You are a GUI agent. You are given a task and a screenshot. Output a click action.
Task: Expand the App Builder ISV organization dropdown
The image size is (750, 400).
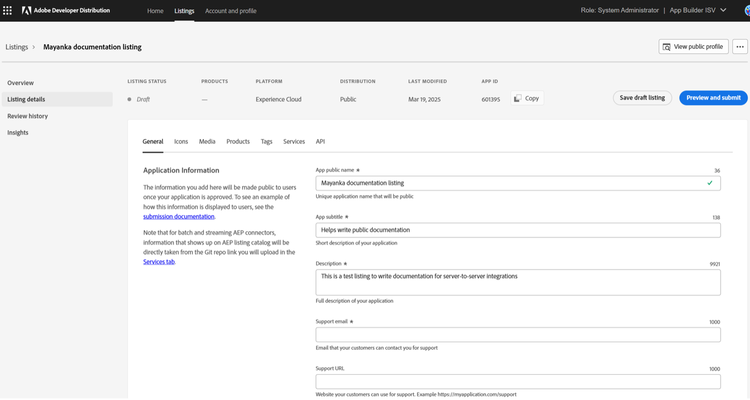[698, 10]
